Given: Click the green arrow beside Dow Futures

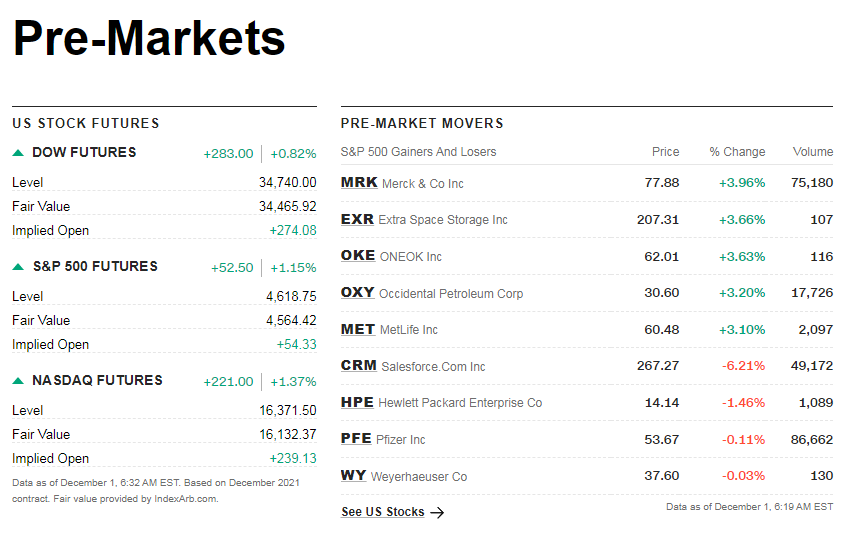Looking at the screenshot, I should (18, 153).
